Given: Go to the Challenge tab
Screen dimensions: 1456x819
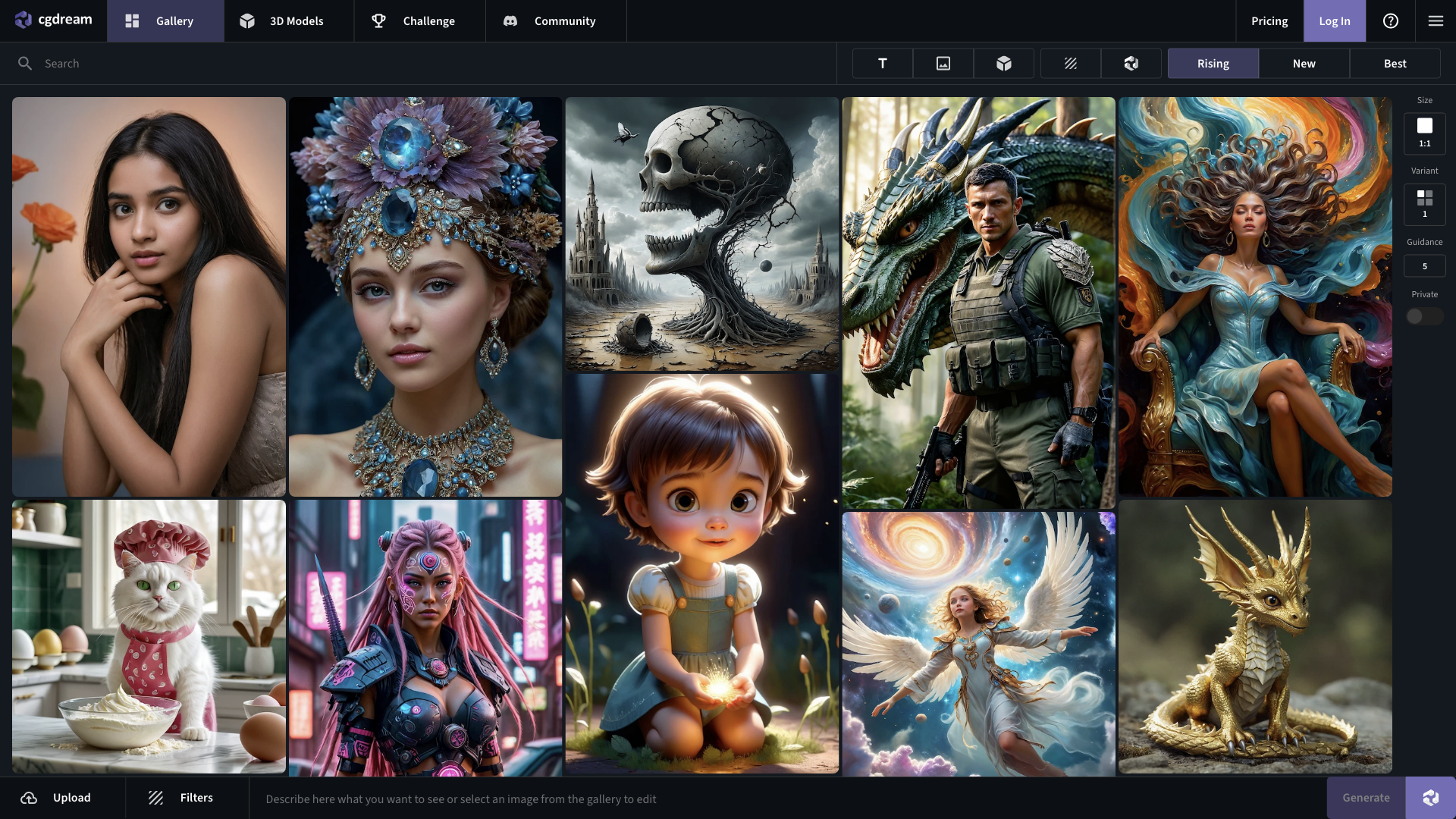Looking at the screenshot, I should [x=419, y=20].
